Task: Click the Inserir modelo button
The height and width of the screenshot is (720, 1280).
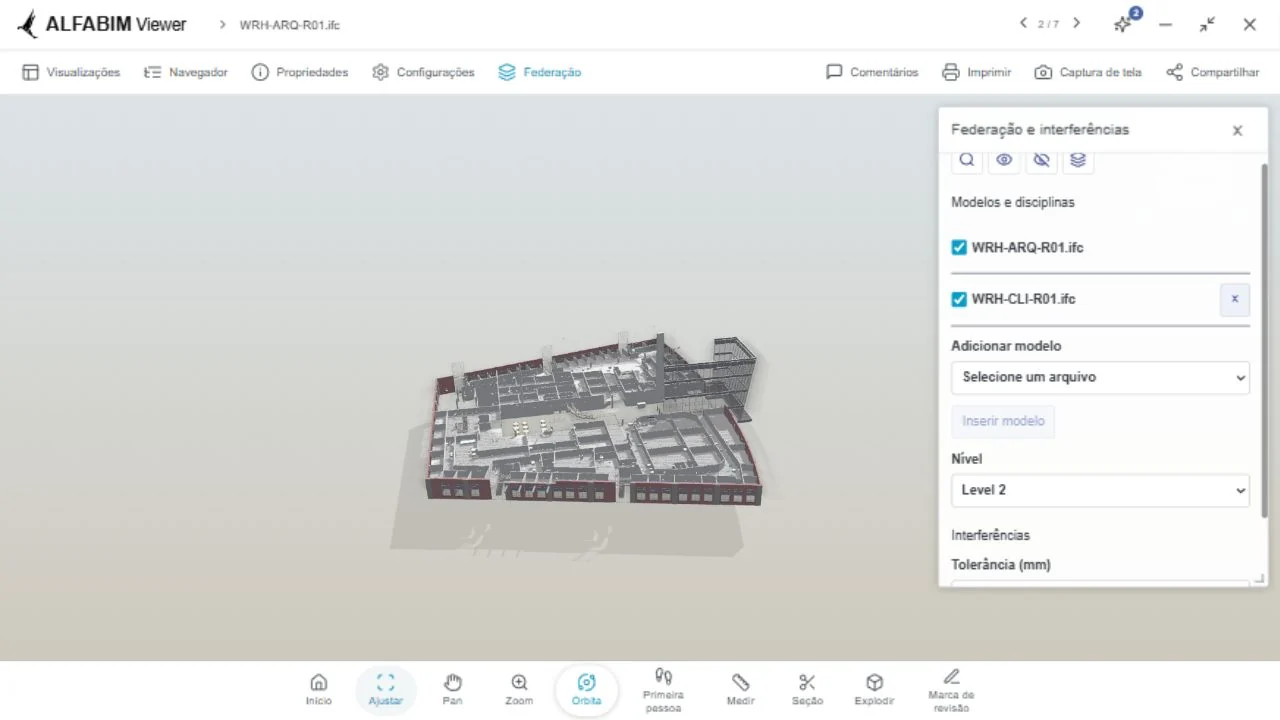Action: coord(1003,421)
